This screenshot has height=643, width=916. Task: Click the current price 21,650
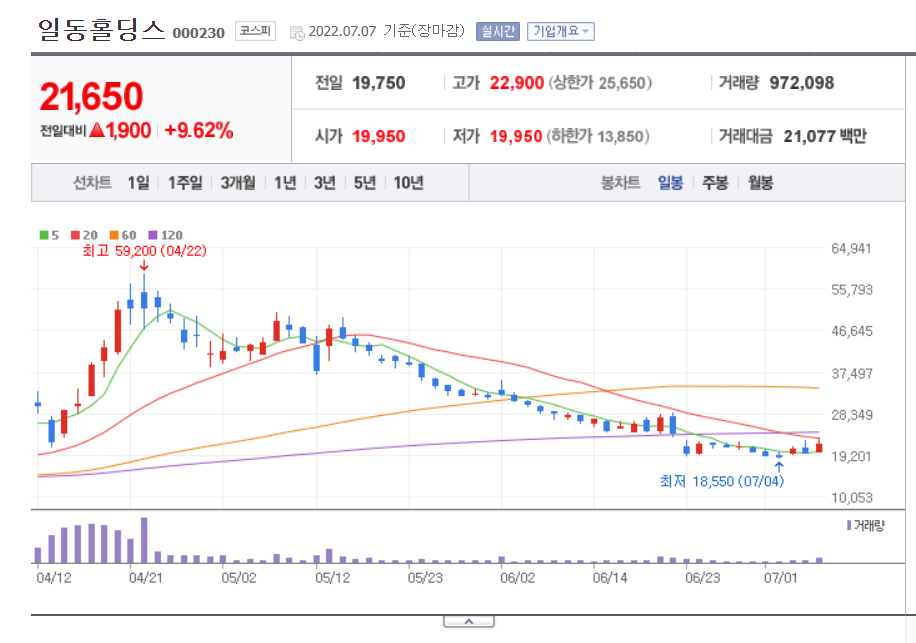click(x=92, y=96)
